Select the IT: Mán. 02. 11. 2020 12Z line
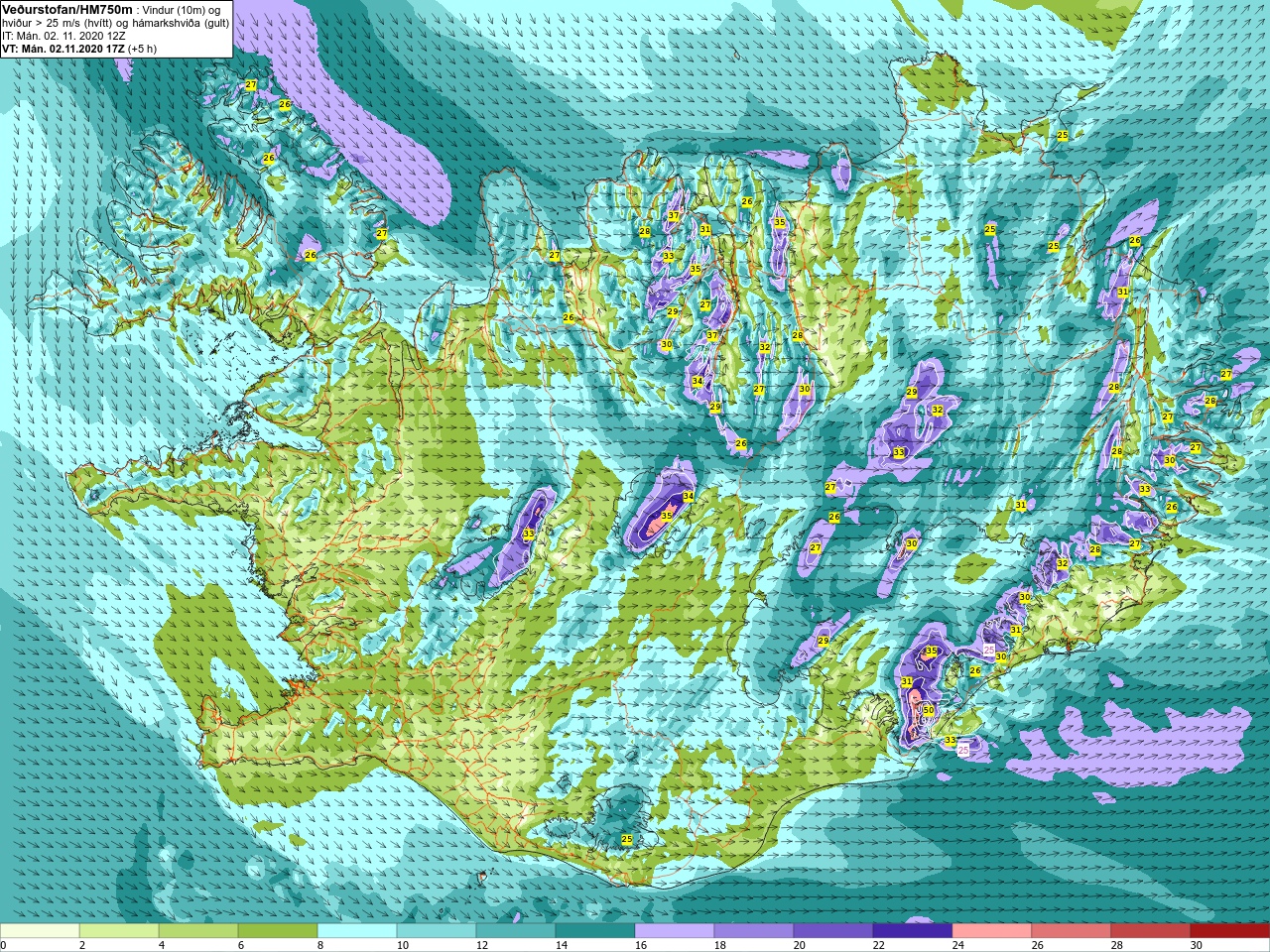 pyautogui.click(x=63, y=35)
